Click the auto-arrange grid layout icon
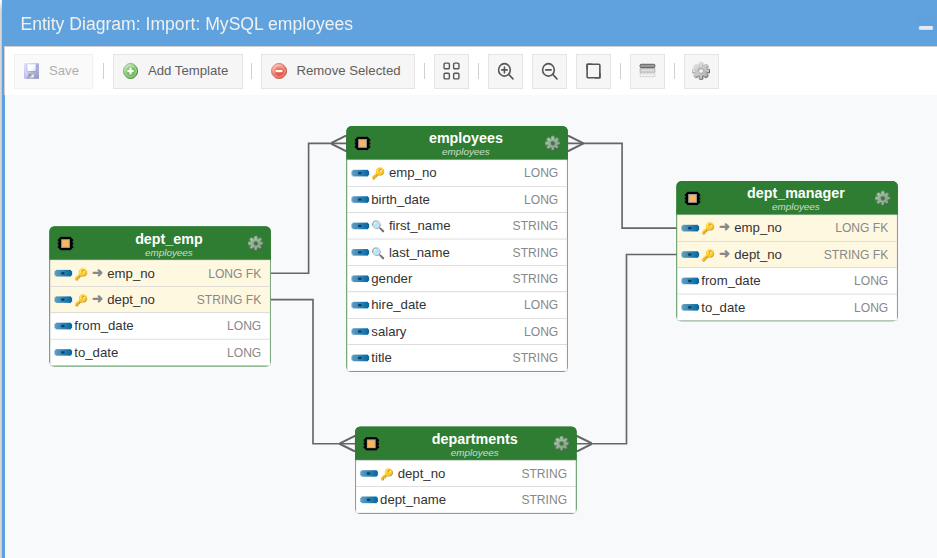This screenshot has height=558, width=937. click(x=451, y=71)
